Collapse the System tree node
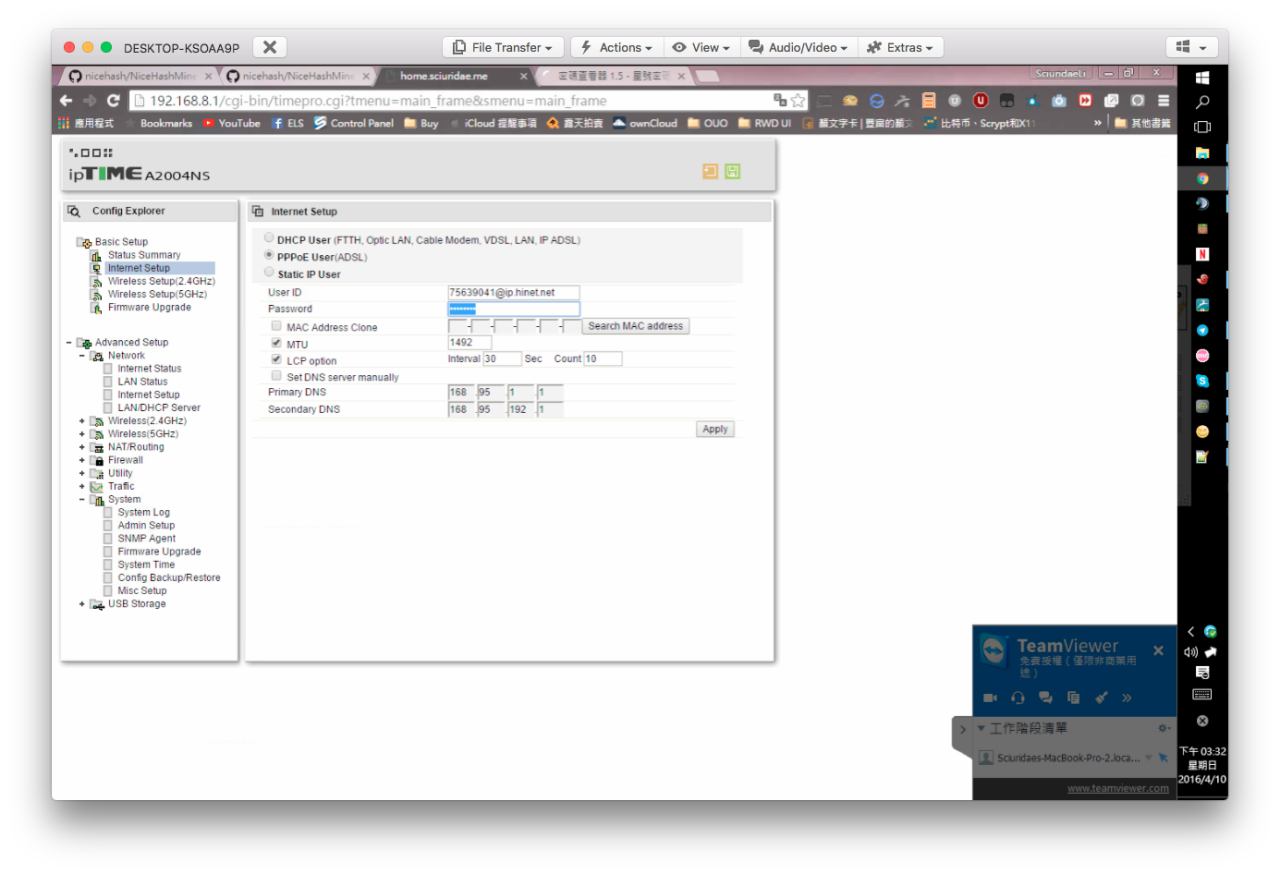1280x874 pixels. point(82,499)
